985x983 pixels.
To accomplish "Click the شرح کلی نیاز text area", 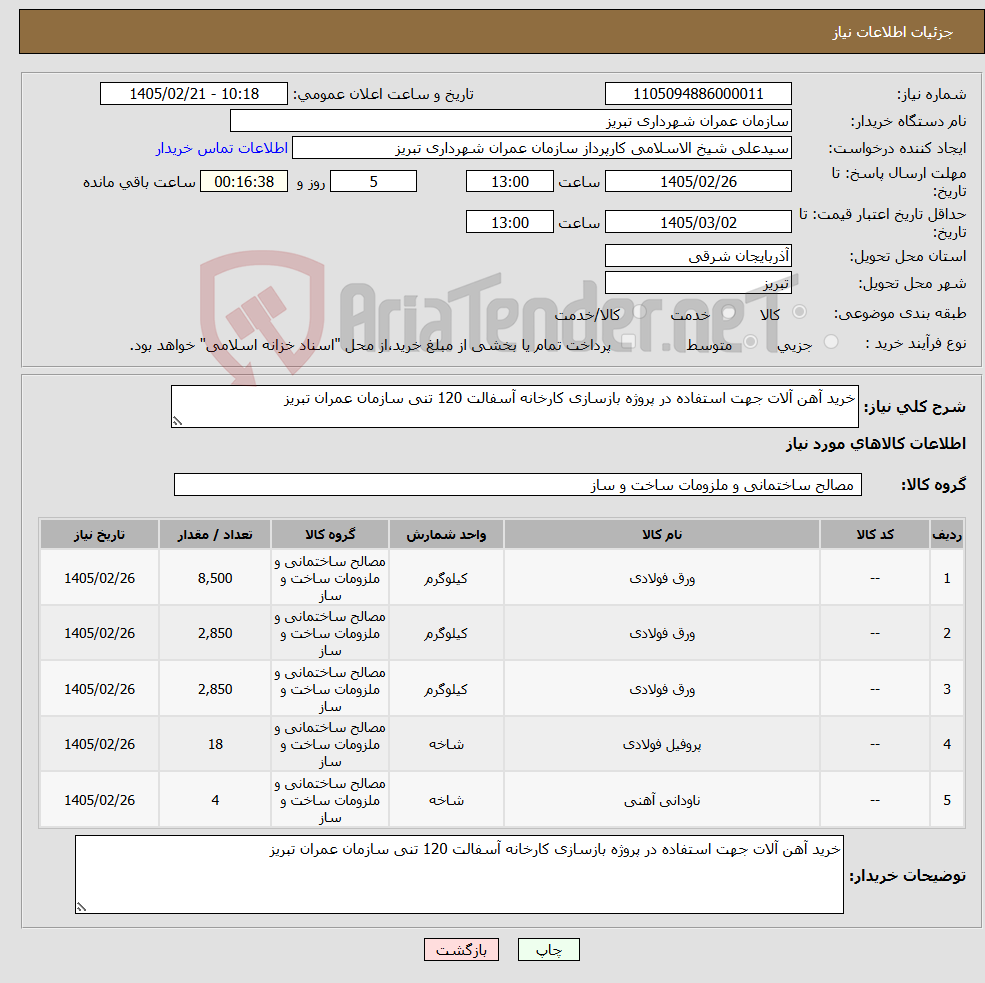I will point(514,406).
